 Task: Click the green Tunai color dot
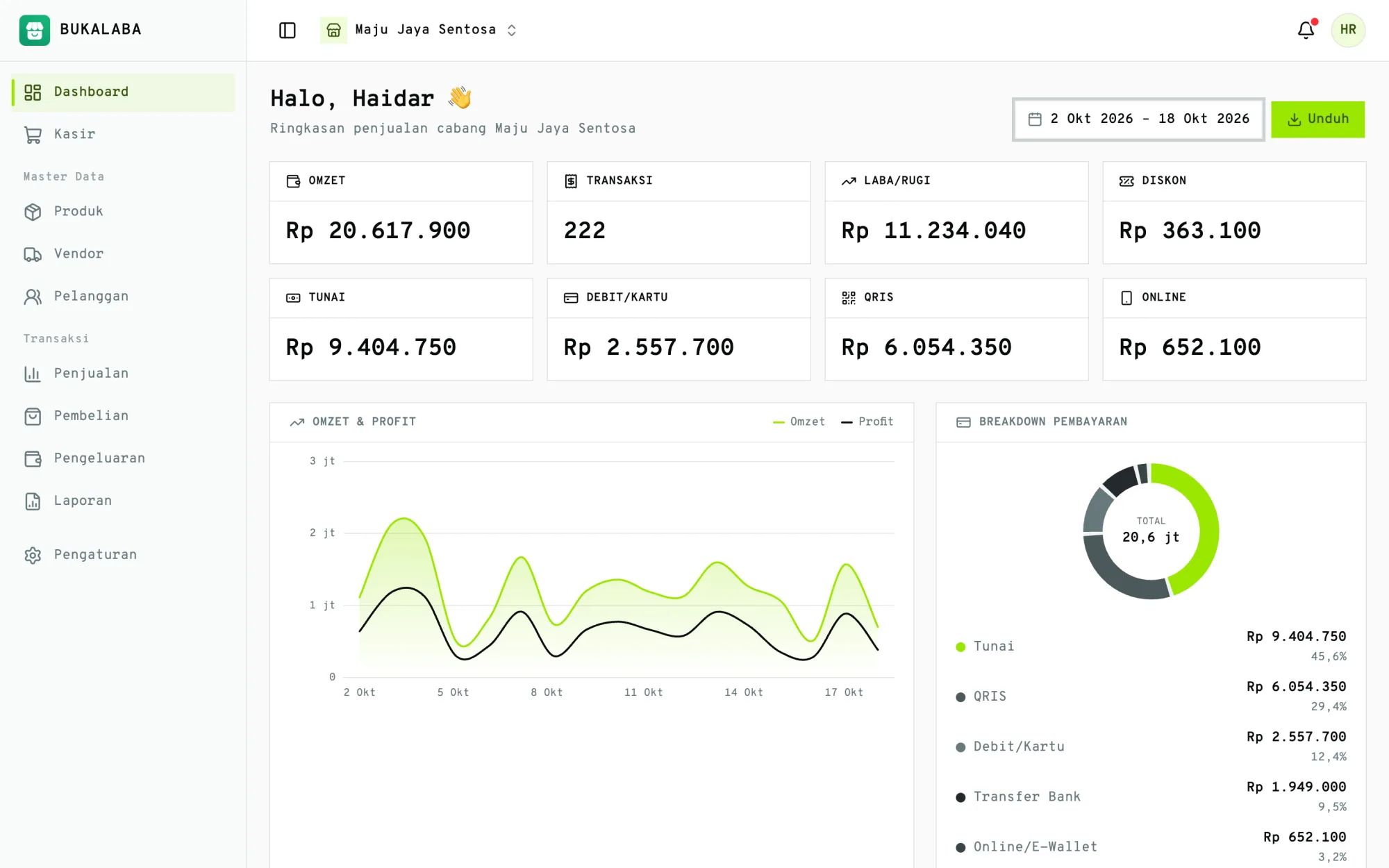tap(960, 647)
